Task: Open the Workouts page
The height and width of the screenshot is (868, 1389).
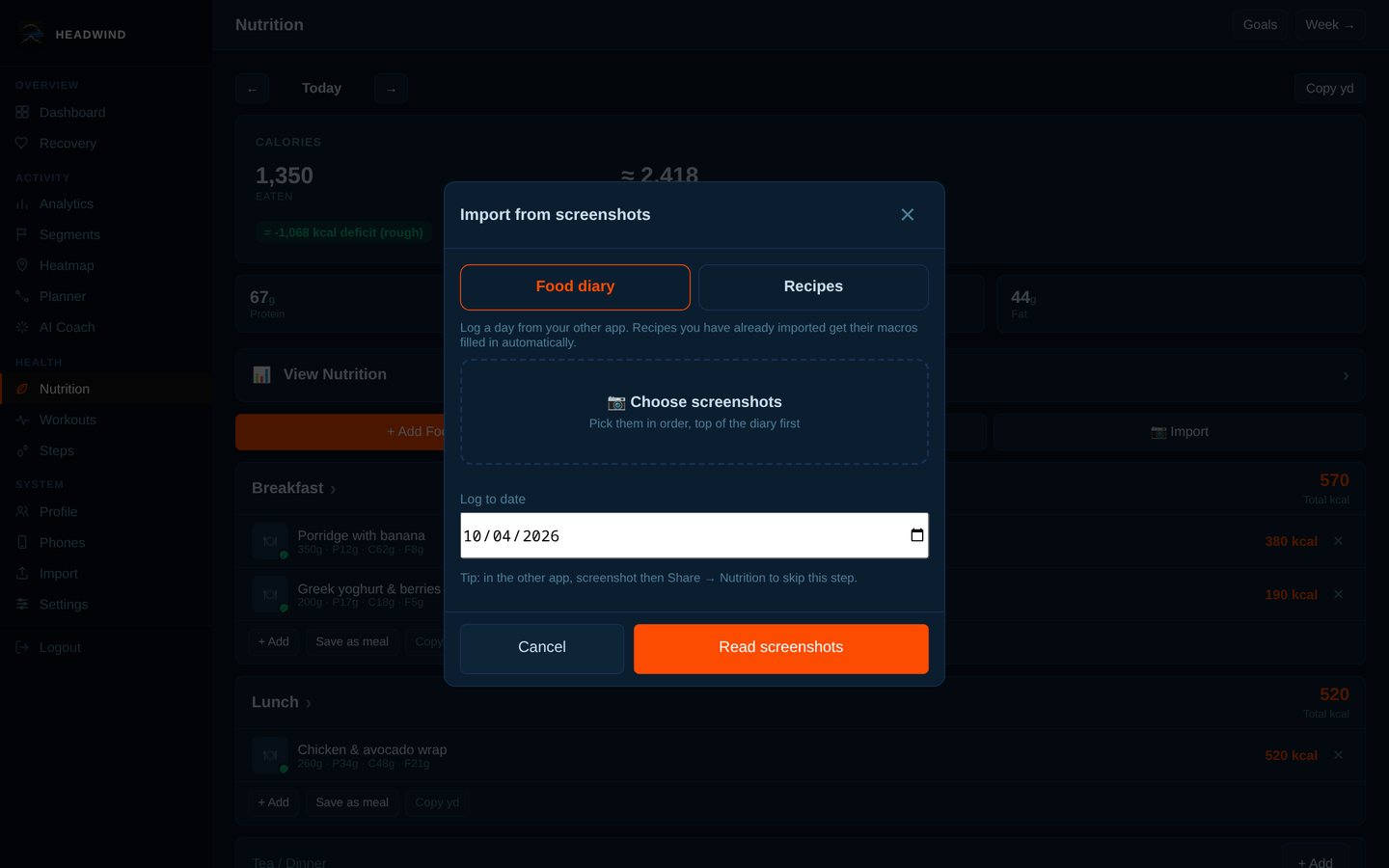Action: coord(106,420)
